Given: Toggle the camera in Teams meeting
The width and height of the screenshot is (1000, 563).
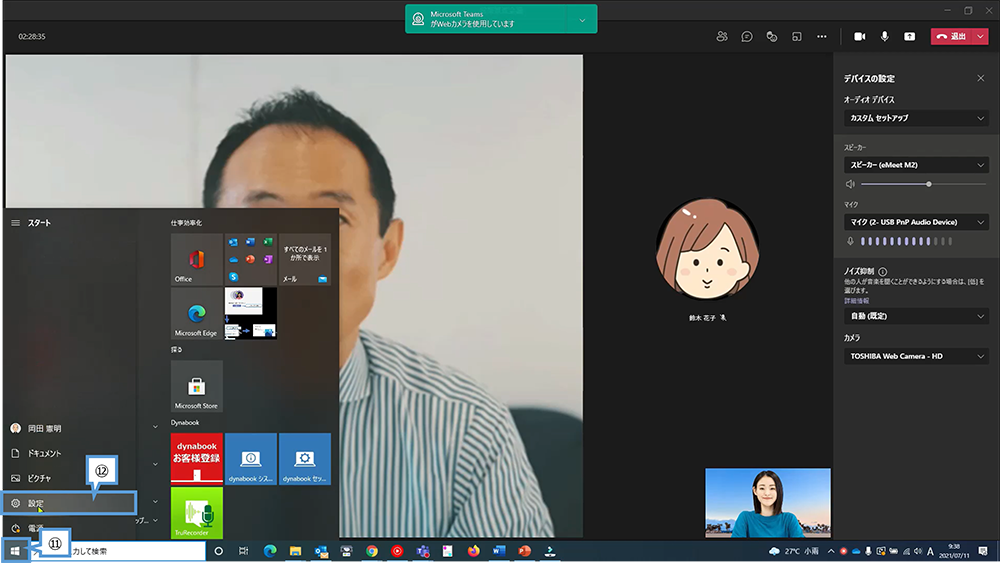Looking at the screenshot, I should (x=860, y=36).
